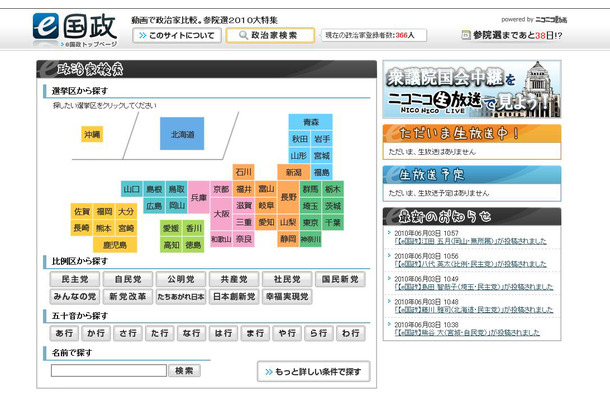The height and width of the screenshot is (400, 610).
Task: Select 愛媛 district tile
Action: coord(171,228)
